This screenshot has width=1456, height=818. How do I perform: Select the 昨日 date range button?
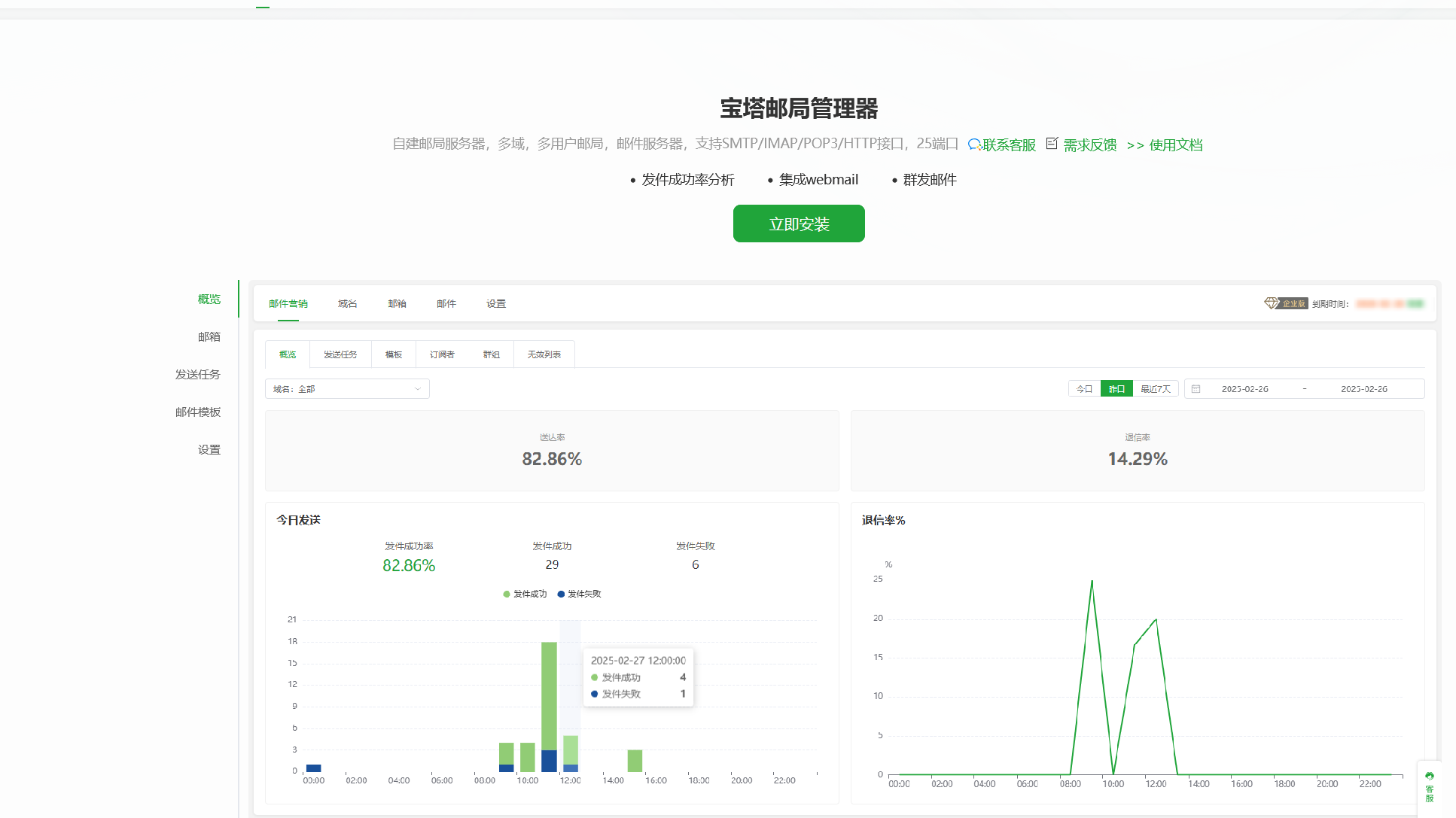click(x=1116, y=388)
